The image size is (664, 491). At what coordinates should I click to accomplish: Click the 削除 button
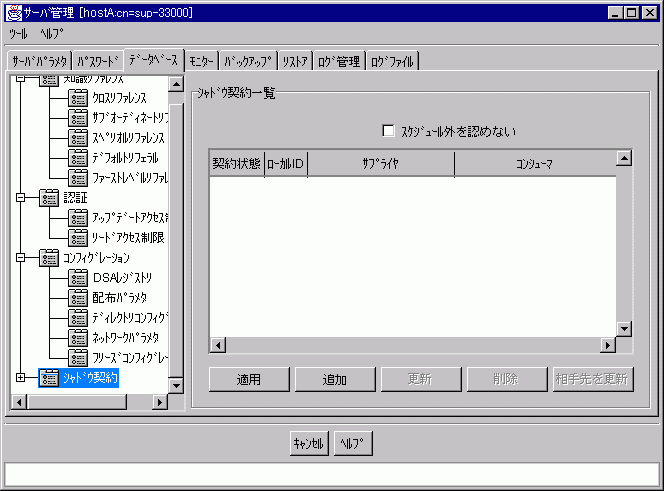pyautogui.click(x=506, y=379)
